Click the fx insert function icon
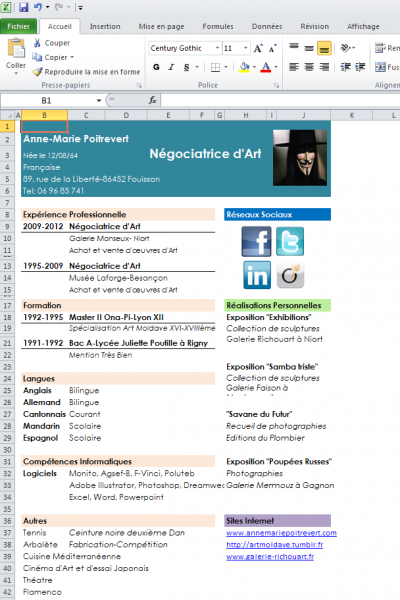This screenshot has height=600, width=400. tap(152, 100)
